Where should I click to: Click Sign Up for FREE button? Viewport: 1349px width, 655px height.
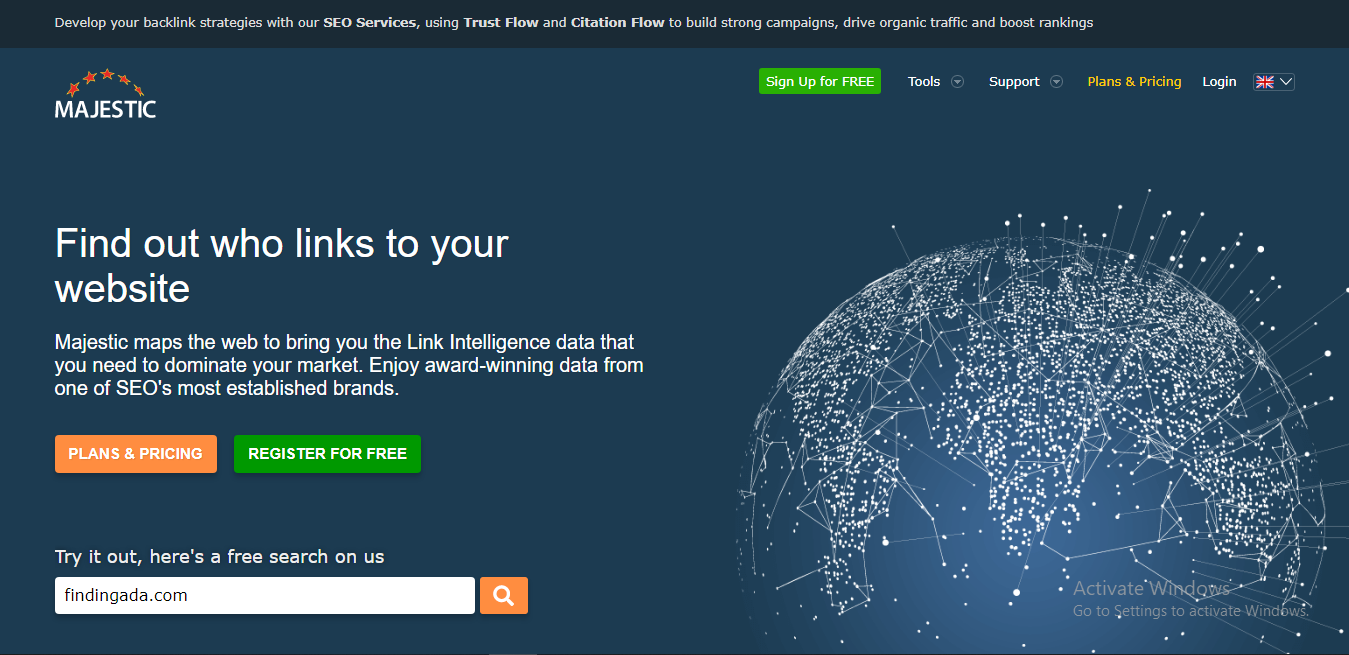click(x=820, y=82)
